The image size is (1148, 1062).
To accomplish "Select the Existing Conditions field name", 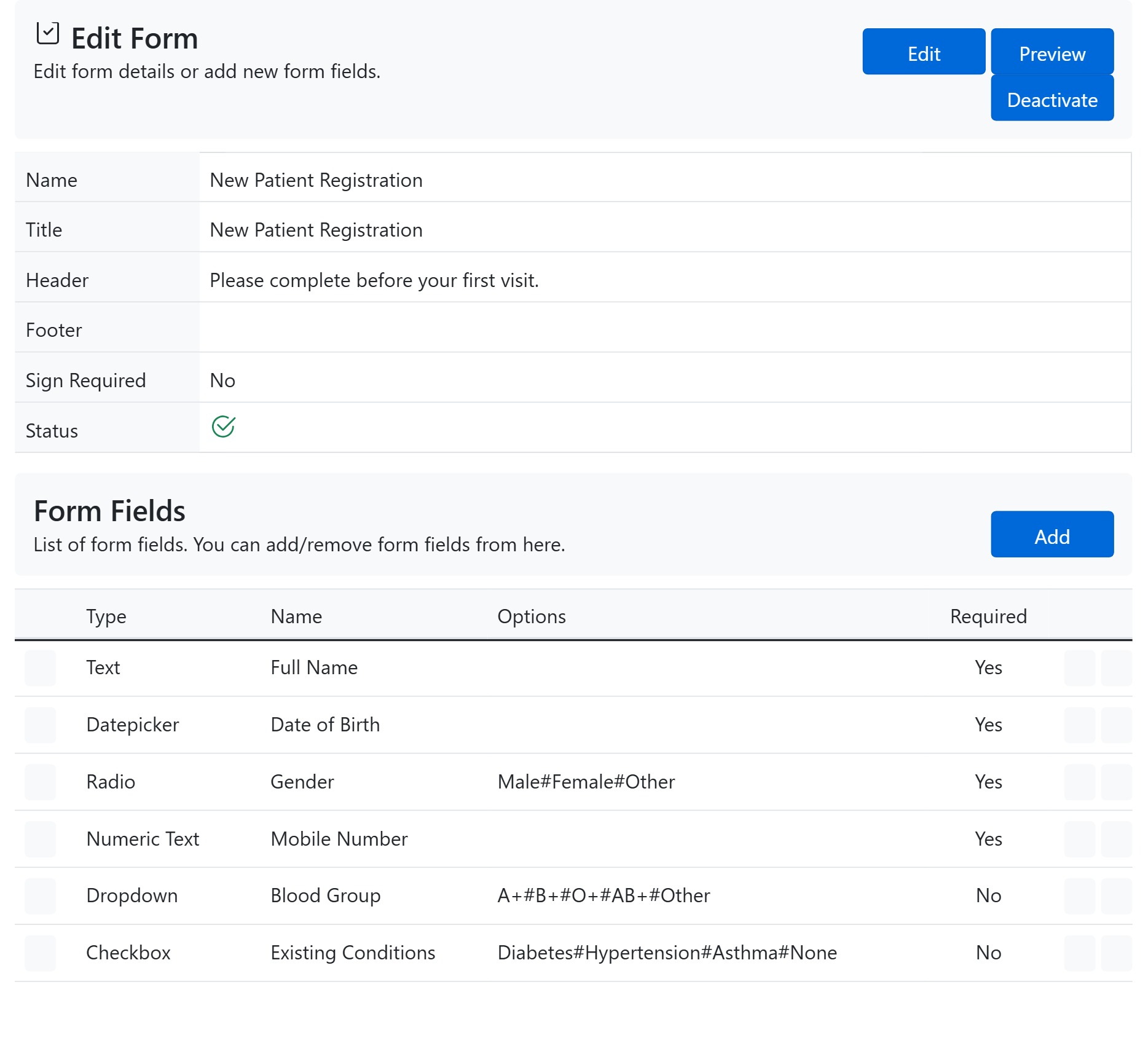I will point(353,953).
